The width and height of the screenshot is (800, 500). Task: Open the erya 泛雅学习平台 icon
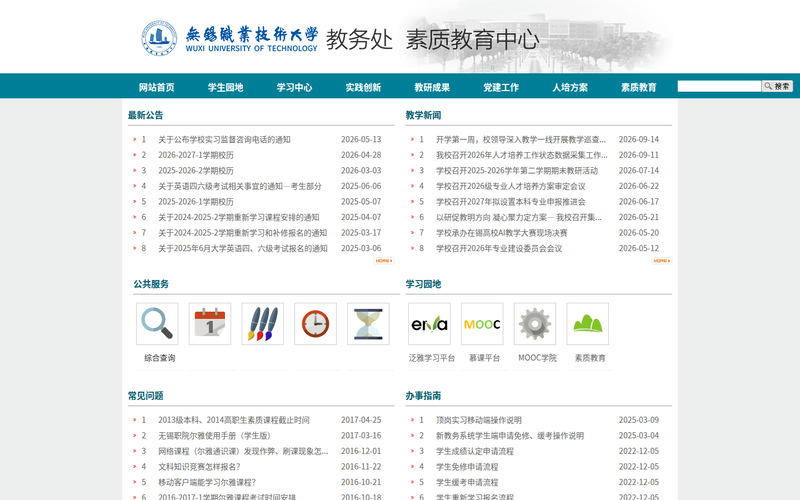click(x=430, y=323)
